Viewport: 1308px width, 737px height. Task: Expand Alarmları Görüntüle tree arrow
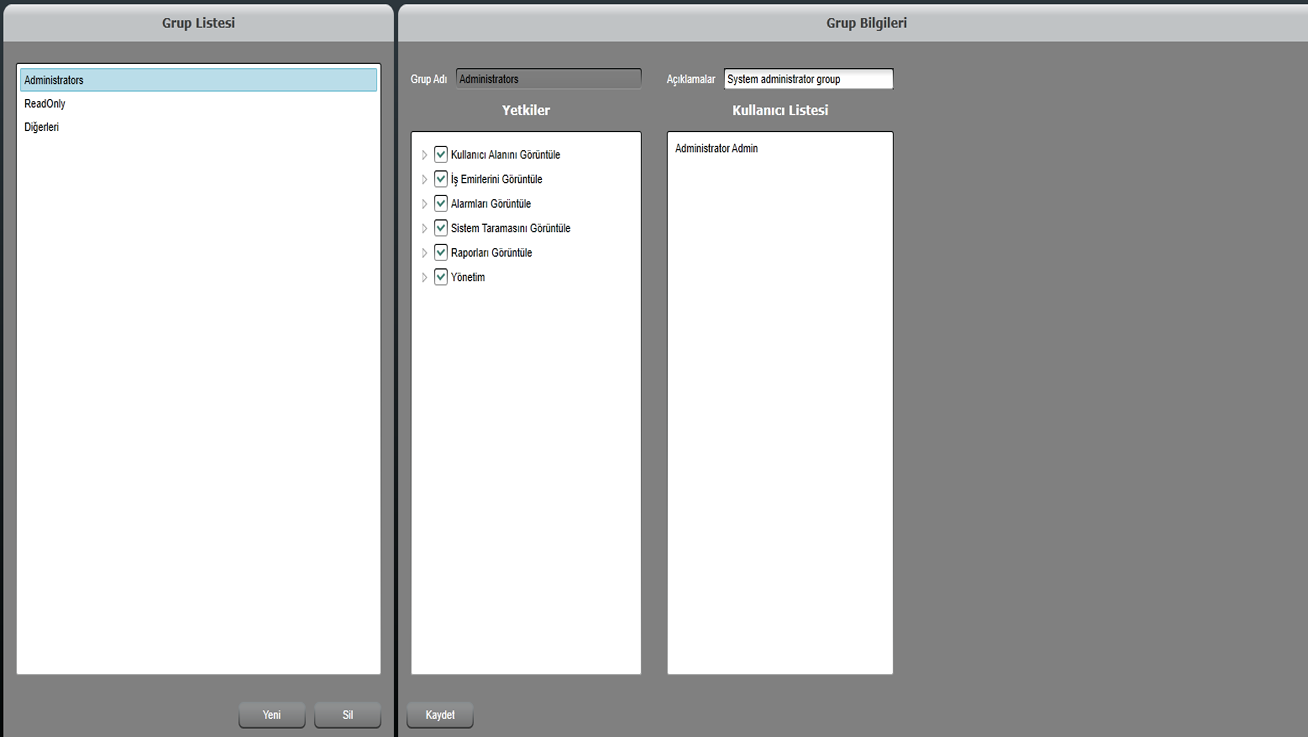[x=424, y=204]
